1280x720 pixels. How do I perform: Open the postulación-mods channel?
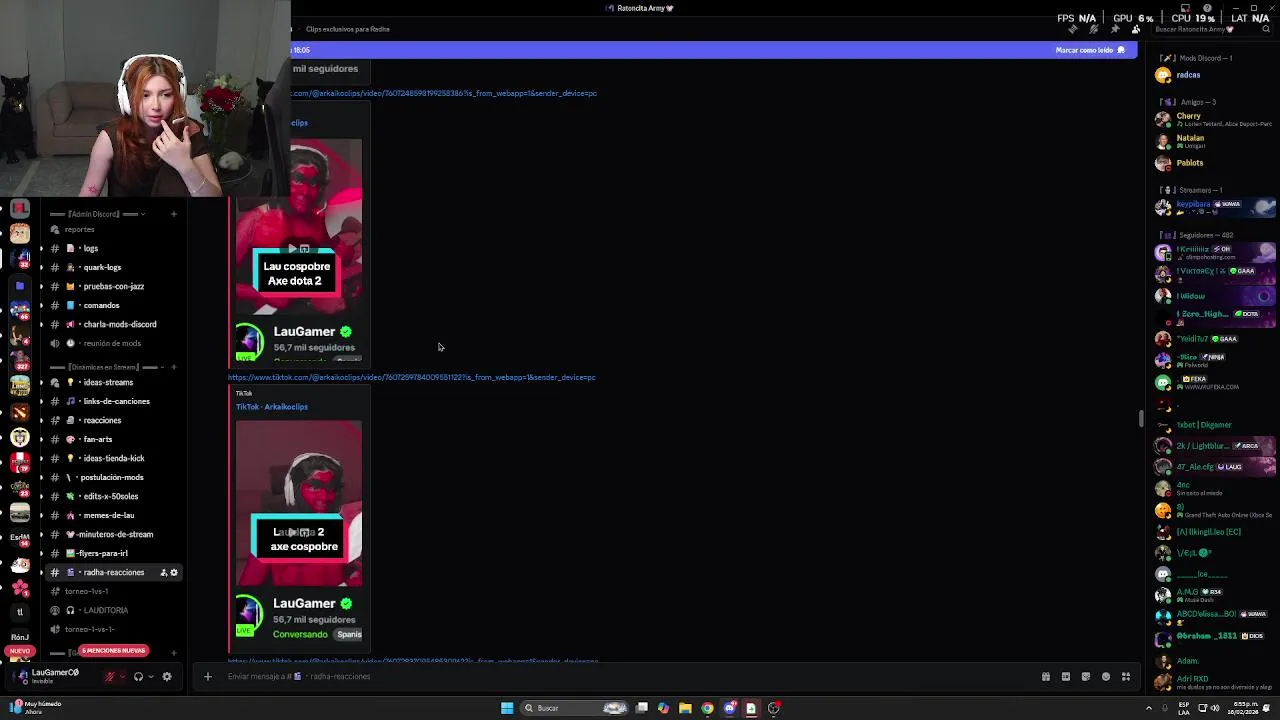click(114, 477)
